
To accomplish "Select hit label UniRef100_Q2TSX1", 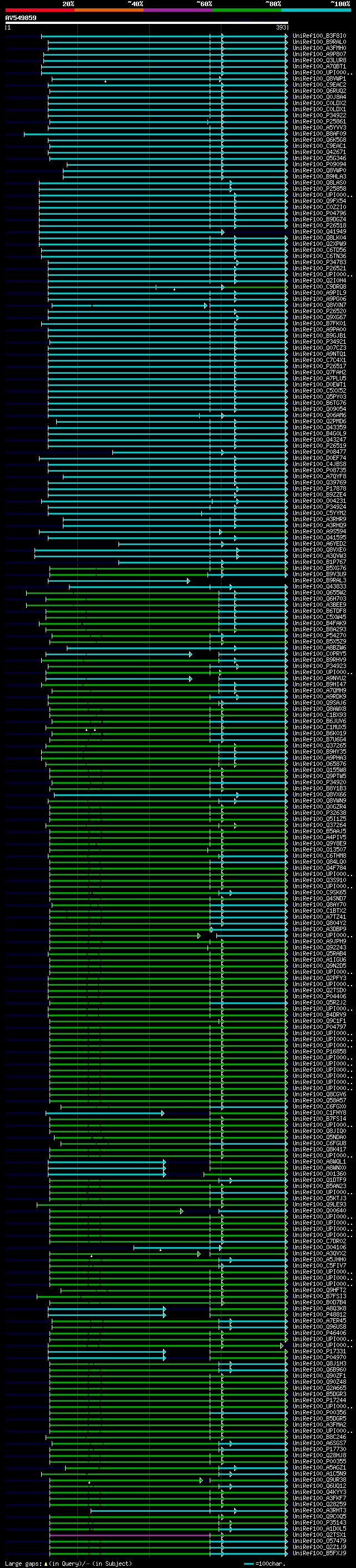I will (x=319, y=1535).
